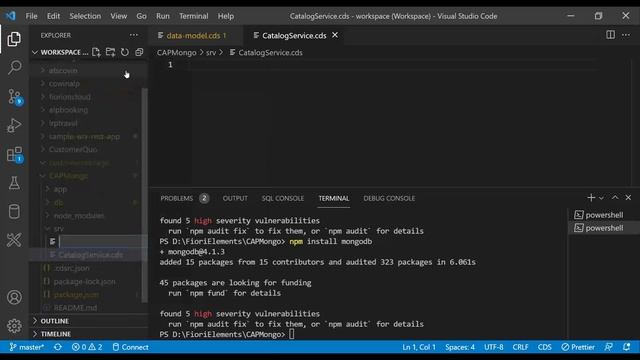Select the first powershell terminal

tap(599, 215)
